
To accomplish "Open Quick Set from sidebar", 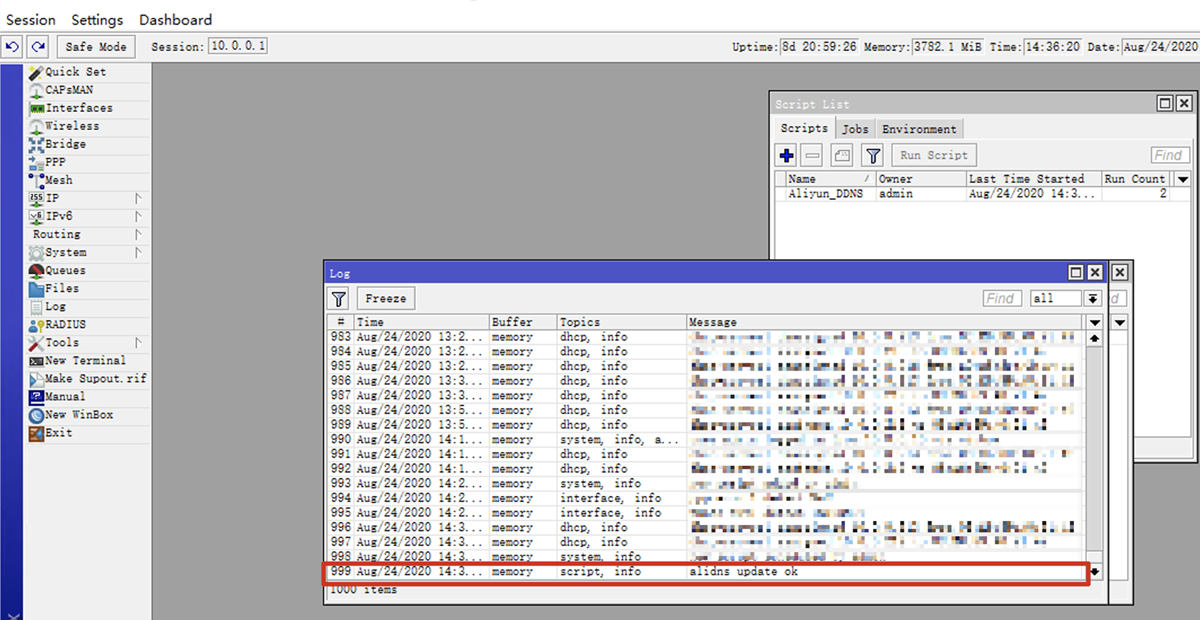I will coord(75,72).
